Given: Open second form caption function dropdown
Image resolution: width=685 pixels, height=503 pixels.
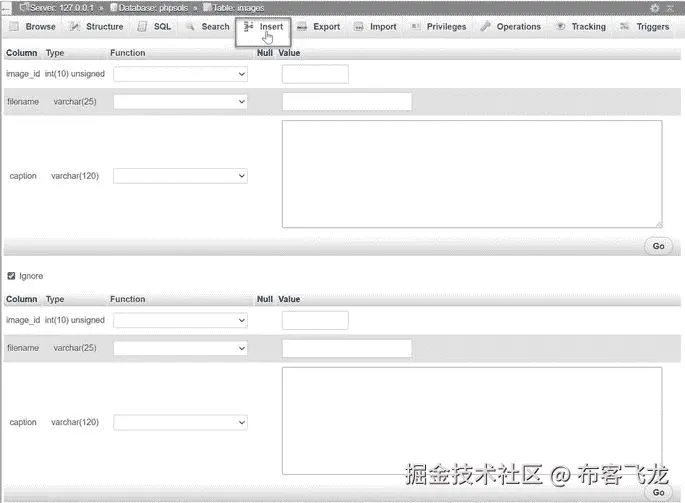Looking at the screenshot, I should (180, 423).
